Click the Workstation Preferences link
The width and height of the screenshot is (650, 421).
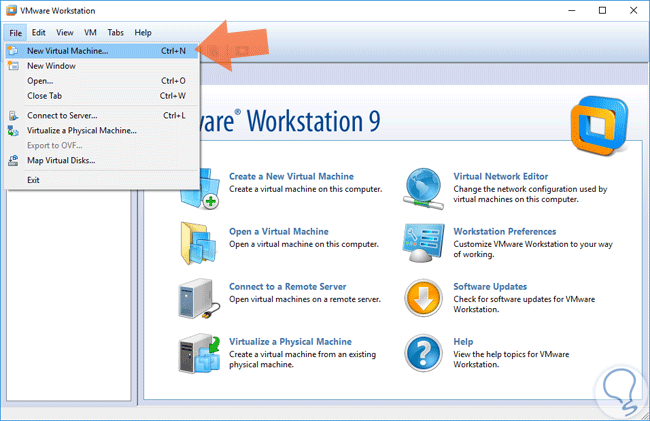(504, 232)
